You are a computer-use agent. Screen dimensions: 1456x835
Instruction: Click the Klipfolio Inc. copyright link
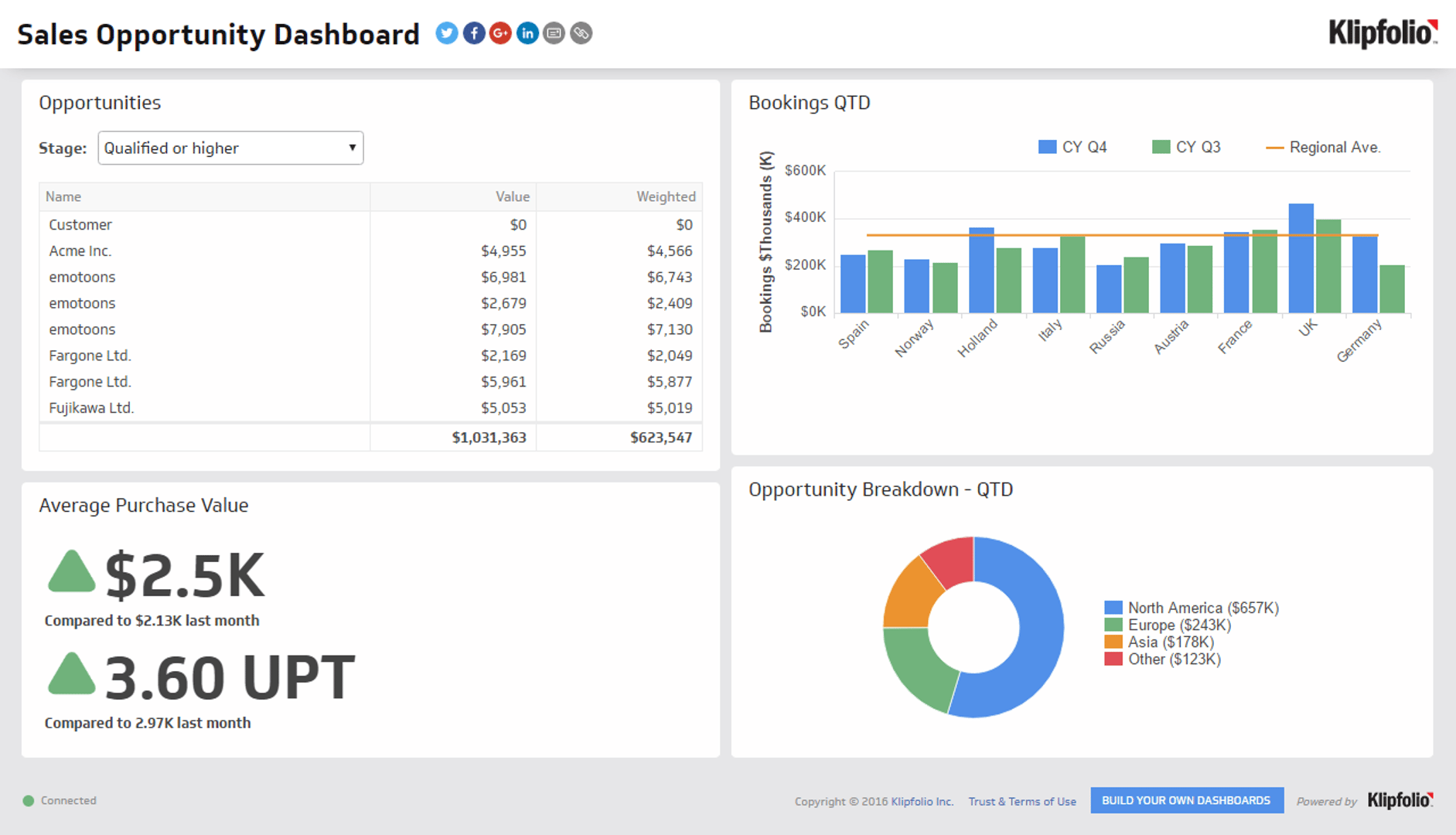[921, 801]
